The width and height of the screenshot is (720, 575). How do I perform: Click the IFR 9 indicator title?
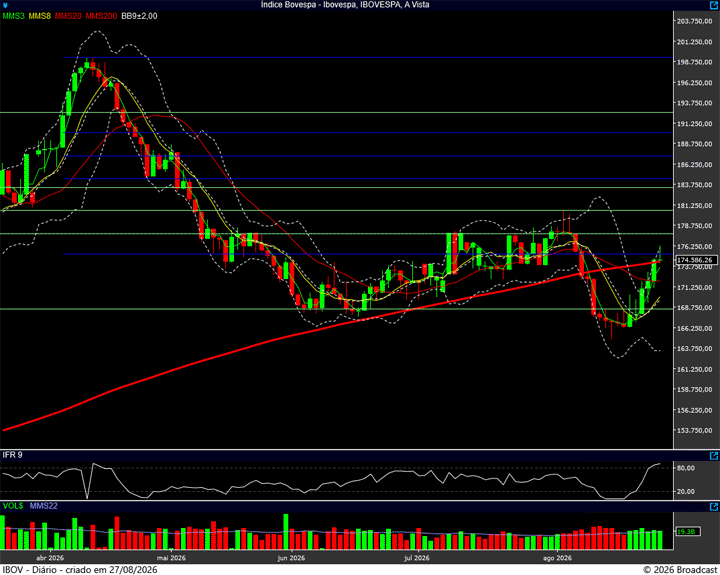coord(12,455)
